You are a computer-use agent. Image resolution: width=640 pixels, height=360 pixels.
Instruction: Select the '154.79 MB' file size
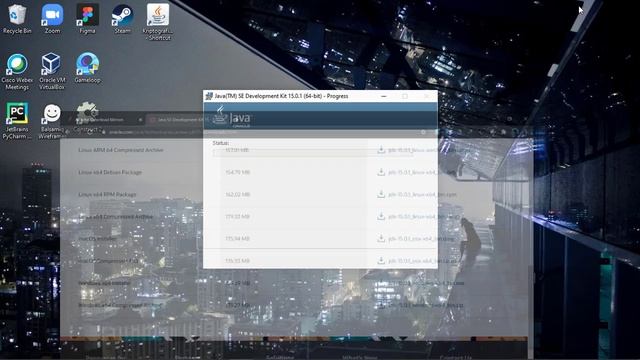tap(238, 172)
